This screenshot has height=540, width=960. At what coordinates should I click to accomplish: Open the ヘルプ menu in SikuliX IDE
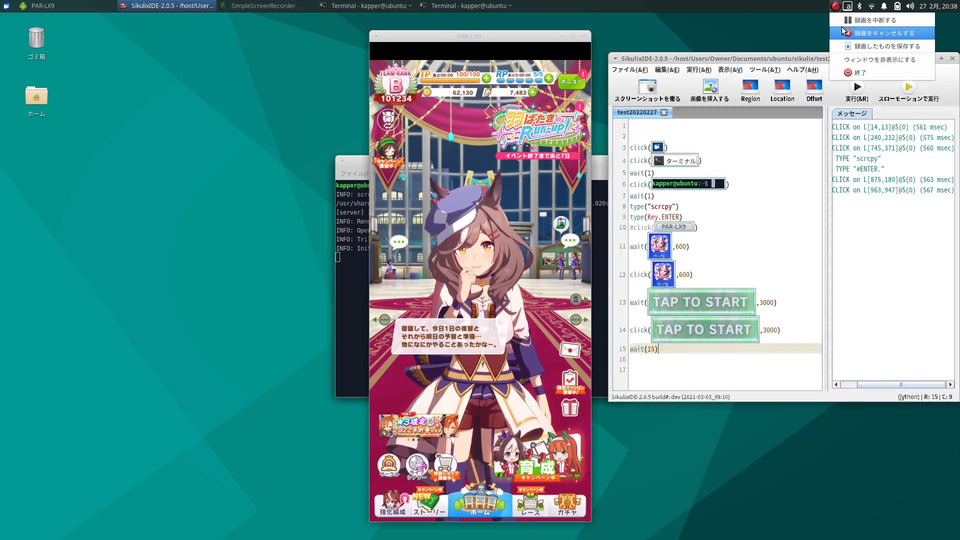(x=802, y=70)
